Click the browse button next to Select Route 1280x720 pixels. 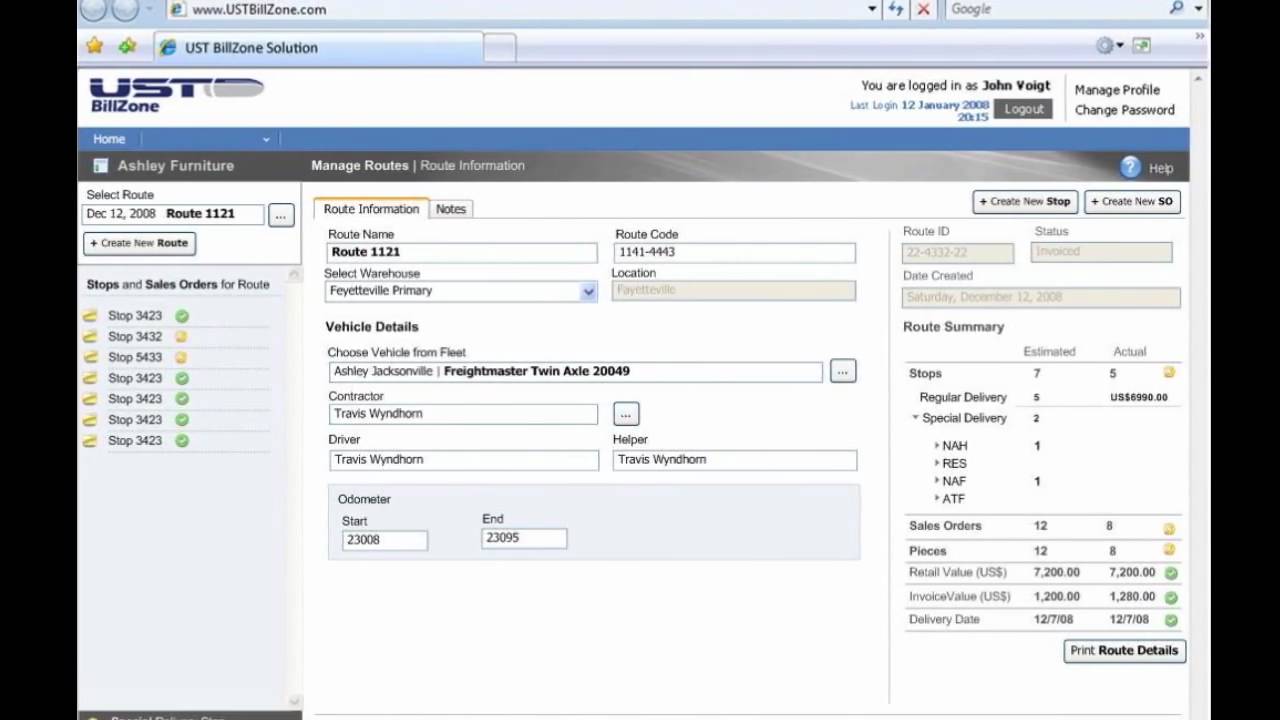(x=281, y=215)
